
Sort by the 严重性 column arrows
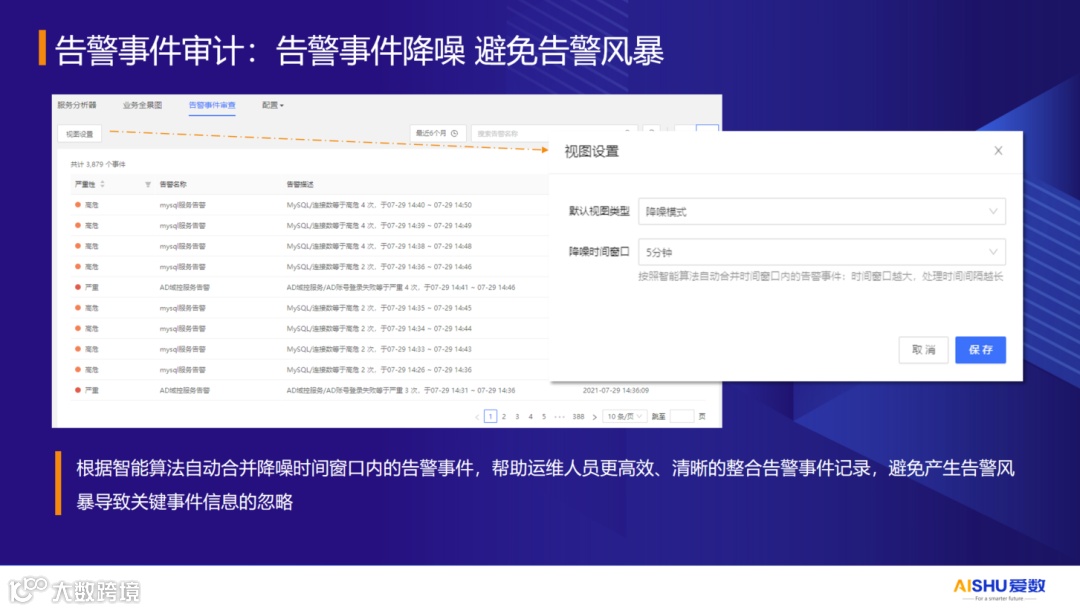click(103, 184)
